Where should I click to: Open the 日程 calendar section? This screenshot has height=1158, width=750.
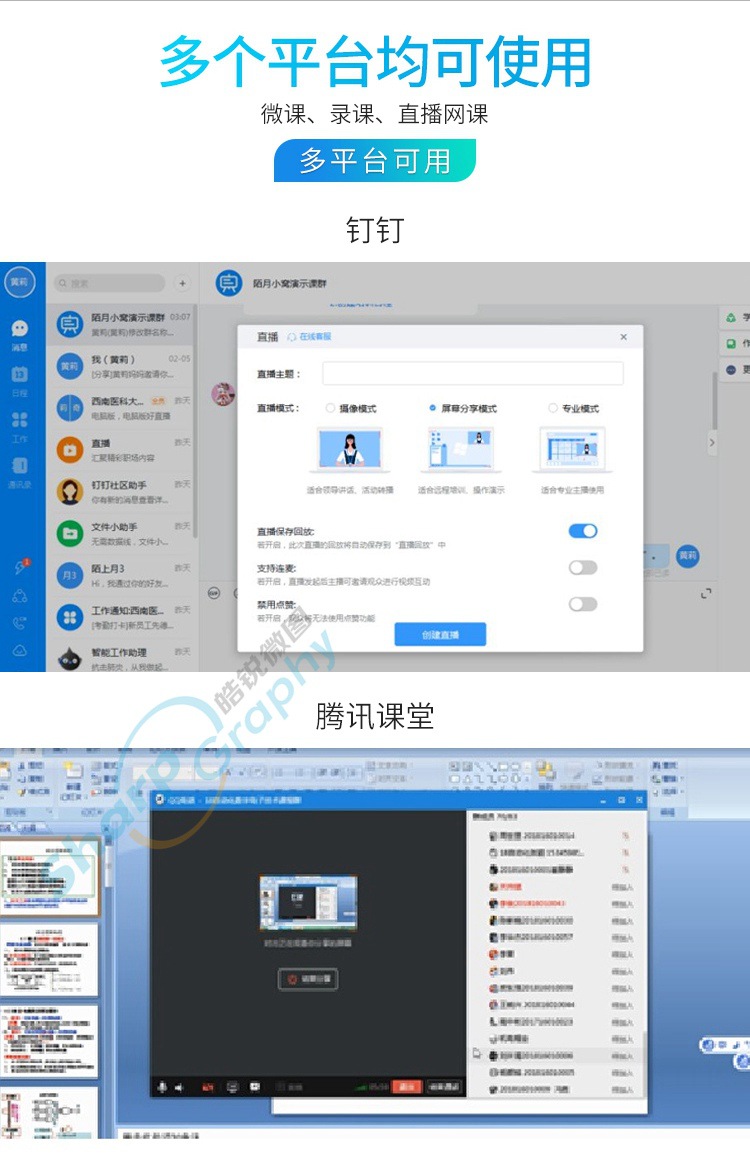pyautogui.click(x=20, y=380)
